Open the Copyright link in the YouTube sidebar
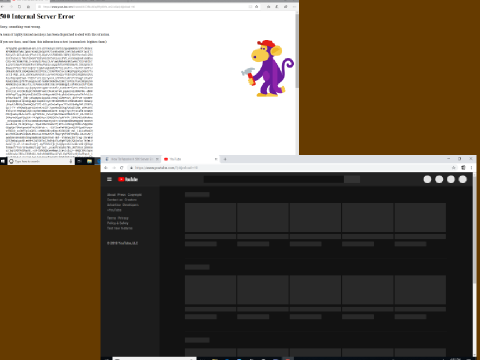This screenshot has width=480, height=360. [x=135, y=195]
